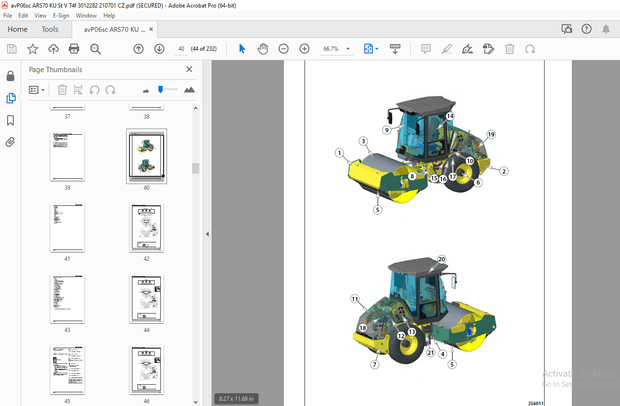Select page 40 thumbnail
Screen dimensions: 620x406
pos(146,157)
